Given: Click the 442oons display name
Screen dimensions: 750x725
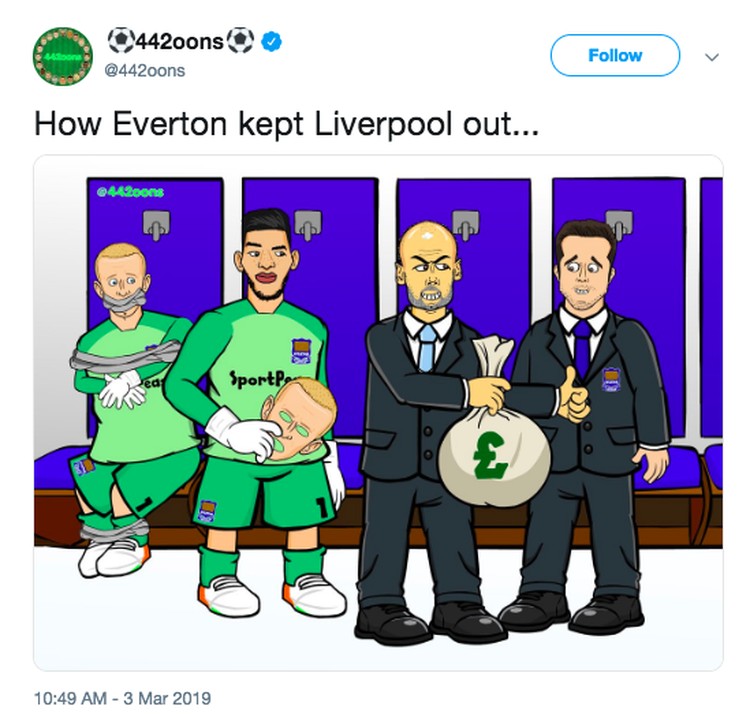Looking at the screenshot, I should pyautogui.click(x=180, y=42).
